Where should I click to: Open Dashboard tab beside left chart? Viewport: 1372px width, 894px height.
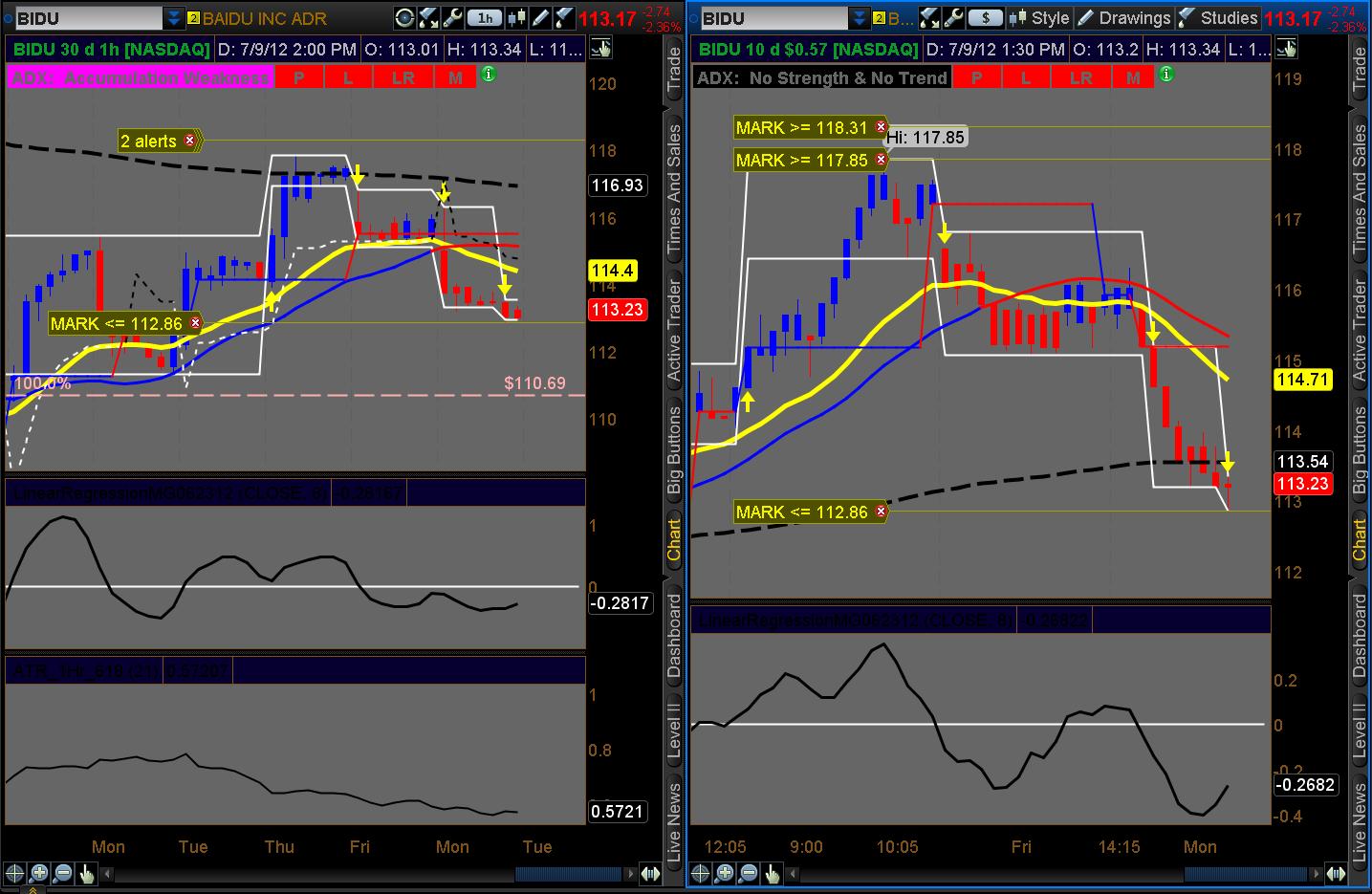(675, 635)
